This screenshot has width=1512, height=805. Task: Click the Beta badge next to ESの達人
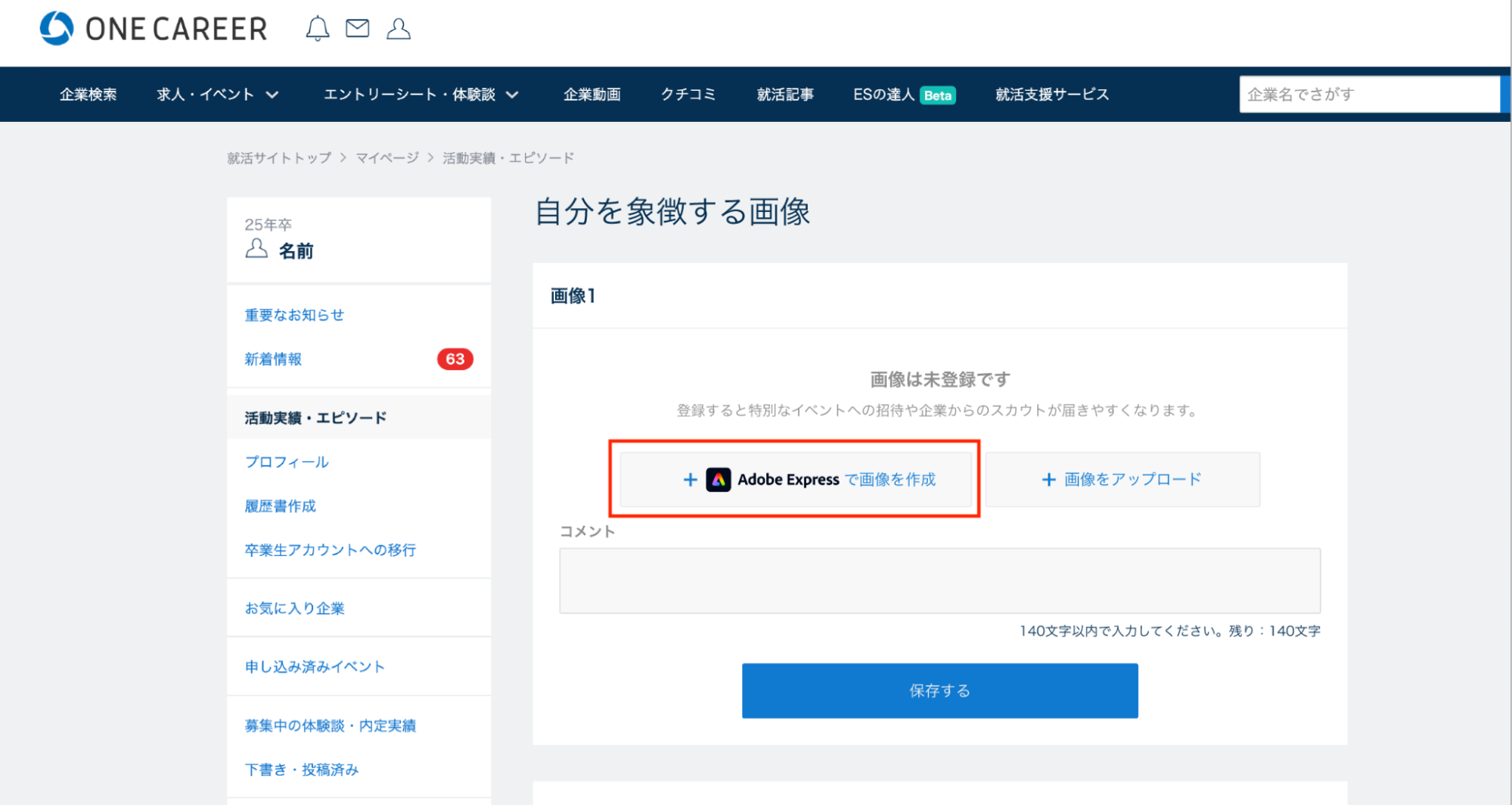[x=937, y=95]
